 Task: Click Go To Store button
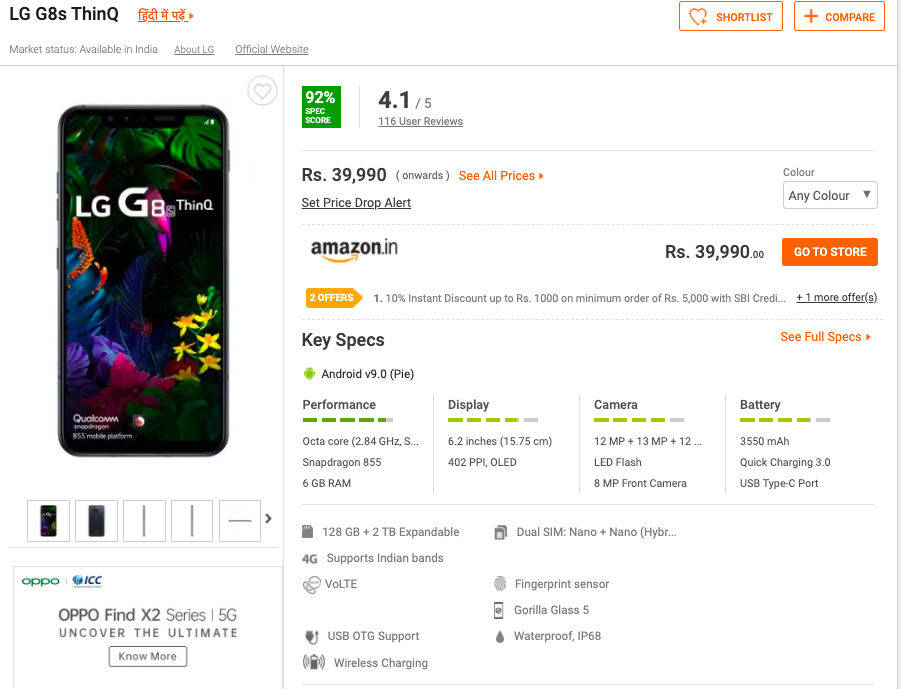829,252
